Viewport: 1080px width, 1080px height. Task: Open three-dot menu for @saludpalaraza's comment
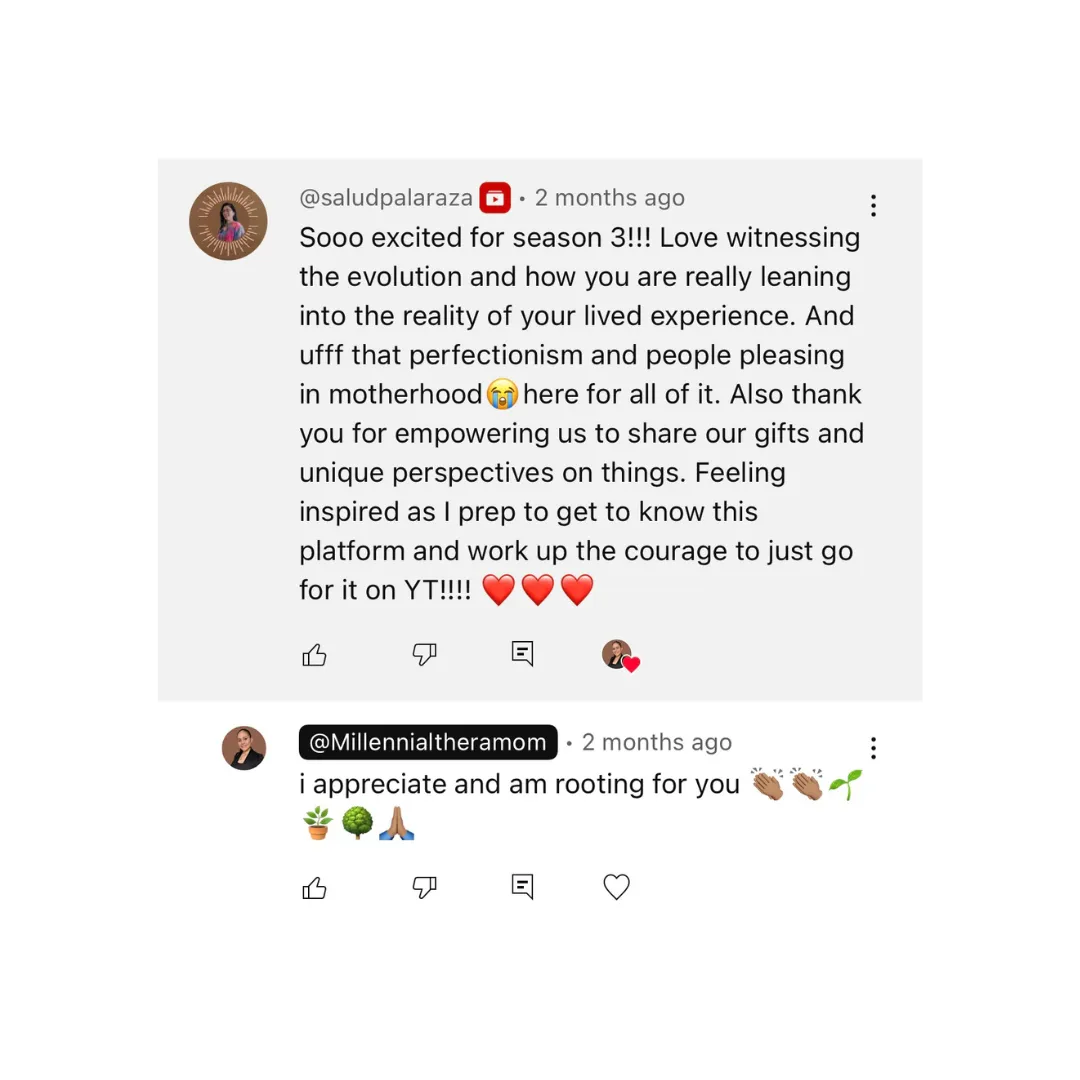point(873,205)
